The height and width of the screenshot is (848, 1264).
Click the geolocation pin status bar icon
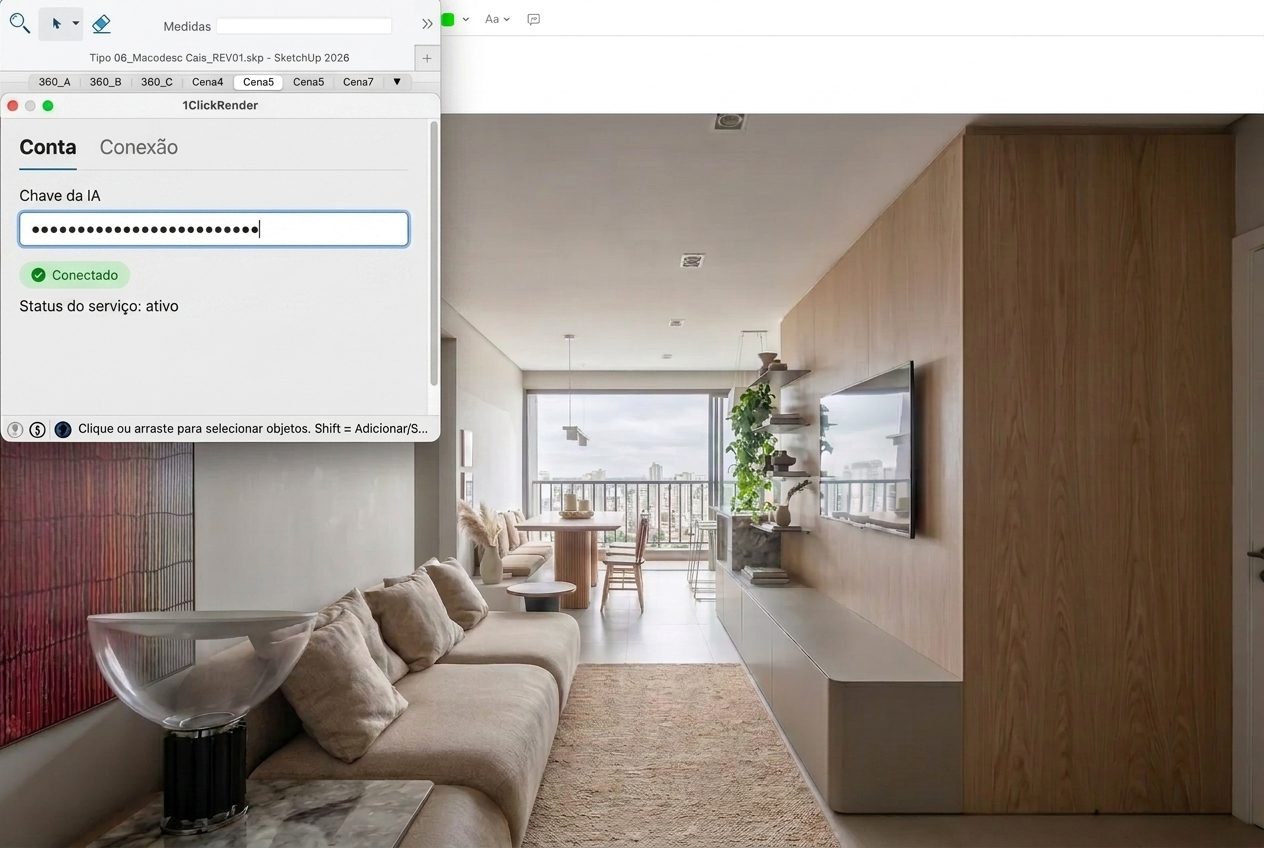click(x=15, y=429)
